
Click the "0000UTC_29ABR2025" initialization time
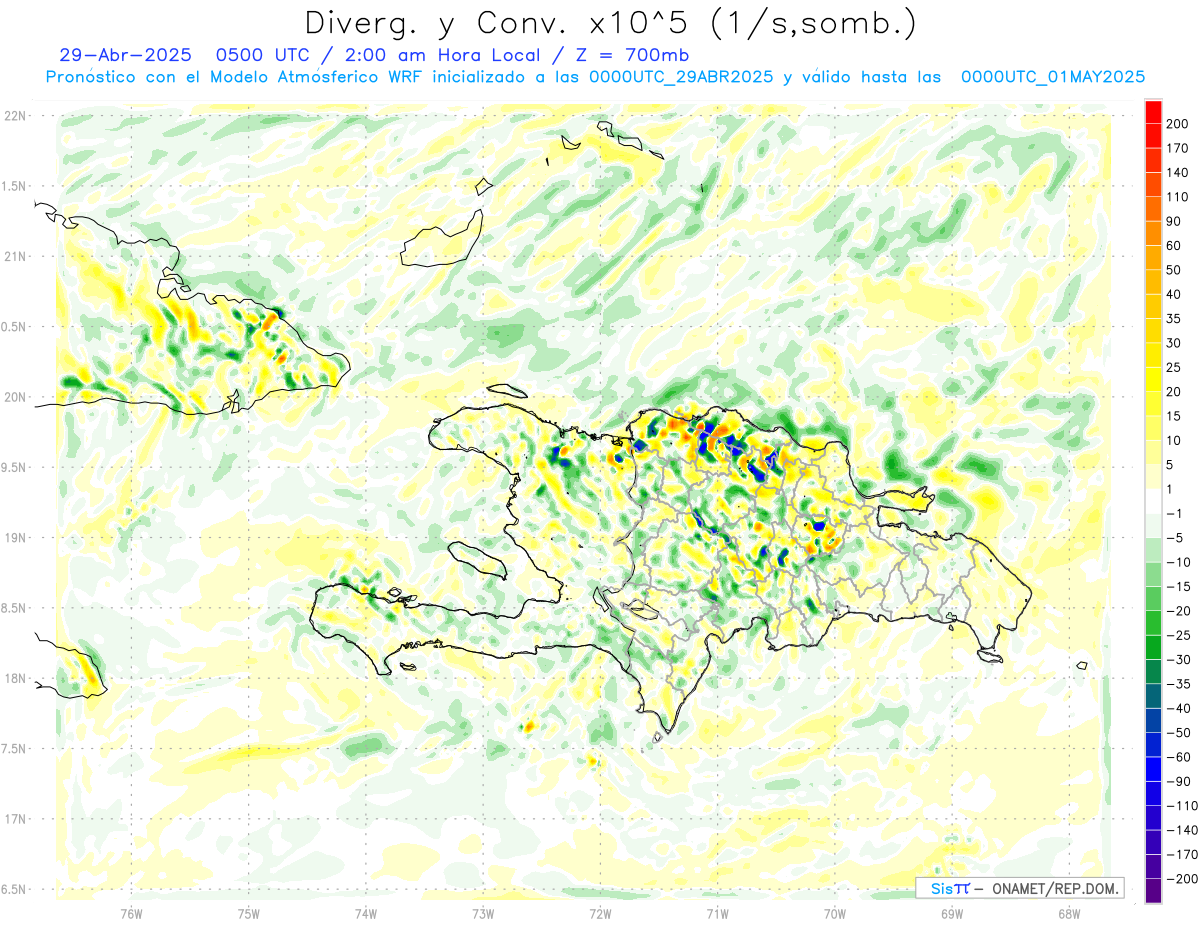pos(680,77)
